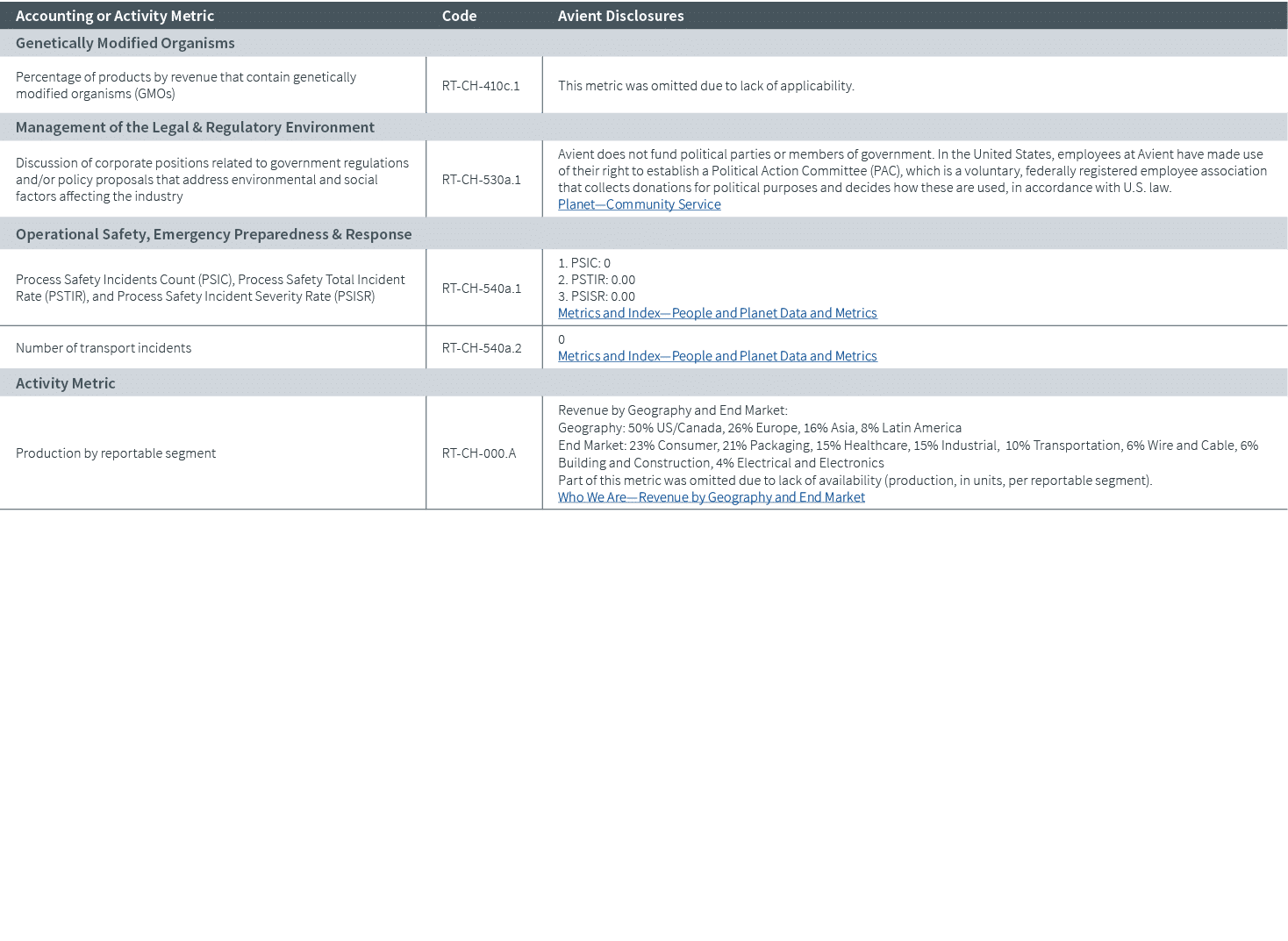The image size is (1288, 941).
Task: Click the "Production by reportable segment" label
Action: pyautogui.click(x=116, y=453)
